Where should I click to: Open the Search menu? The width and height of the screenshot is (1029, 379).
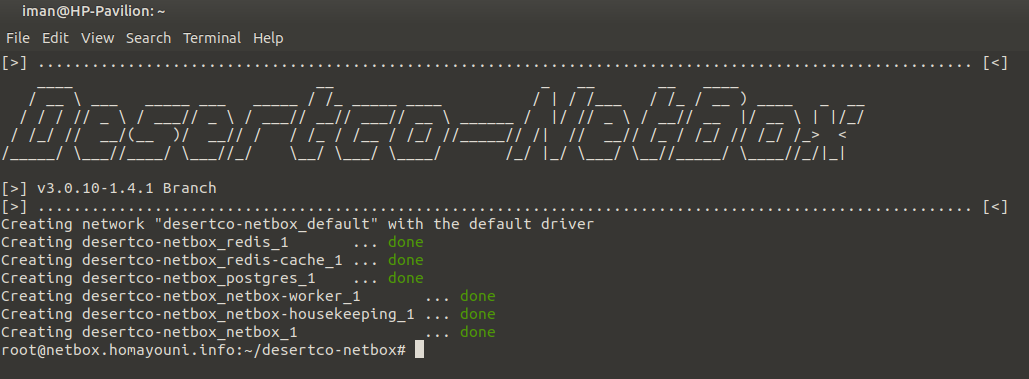point(148,38)
